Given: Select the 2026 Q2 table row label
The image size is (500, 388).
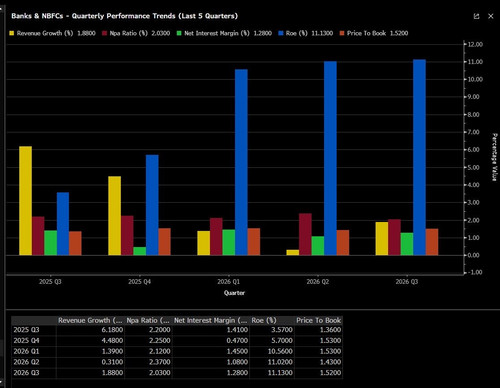Looking at the screenshot, I should pos(26,362).
